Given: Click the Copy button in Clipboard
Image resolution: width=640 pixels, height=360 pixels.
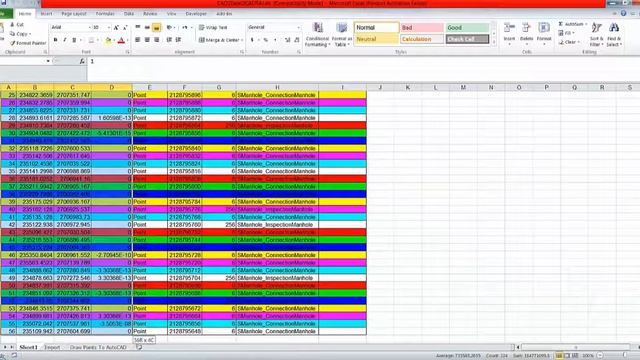Looking at the screenshot, I should pos(20,34).
